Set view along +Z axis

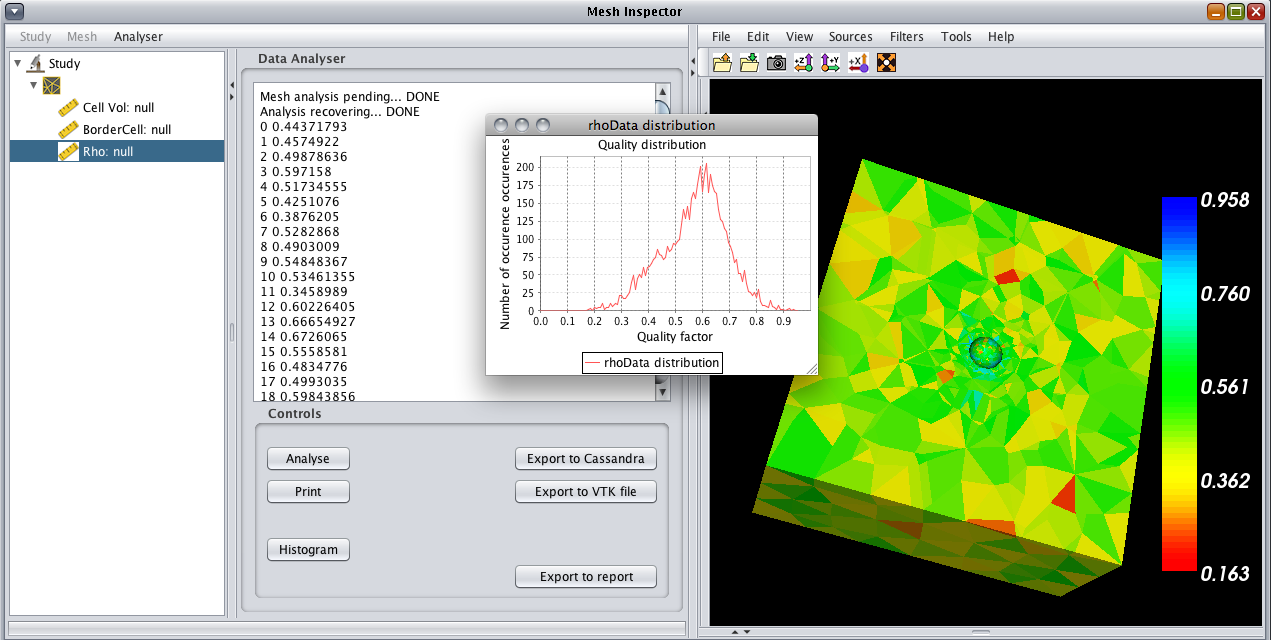coord(803,63)
